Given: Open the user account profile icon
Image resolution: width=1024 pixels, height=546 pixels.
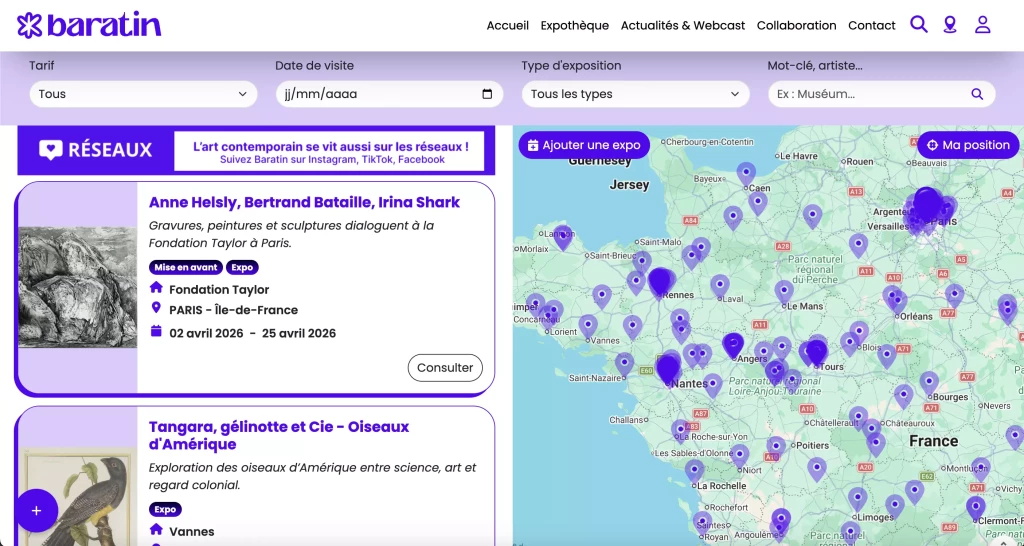Looking at the screenshot, I should pos(982,25).
